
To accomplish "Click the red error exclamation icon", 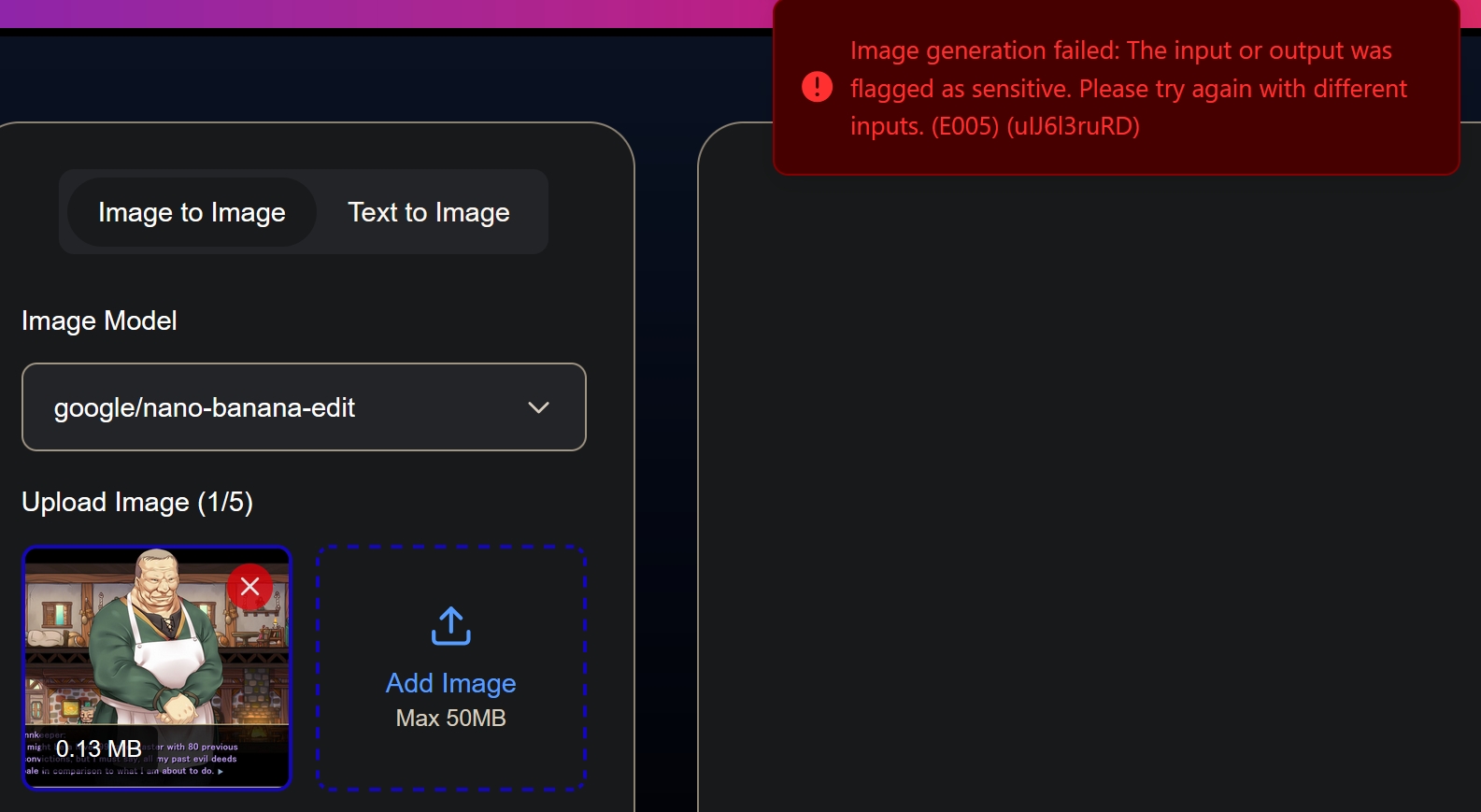I will coord(817,87).
